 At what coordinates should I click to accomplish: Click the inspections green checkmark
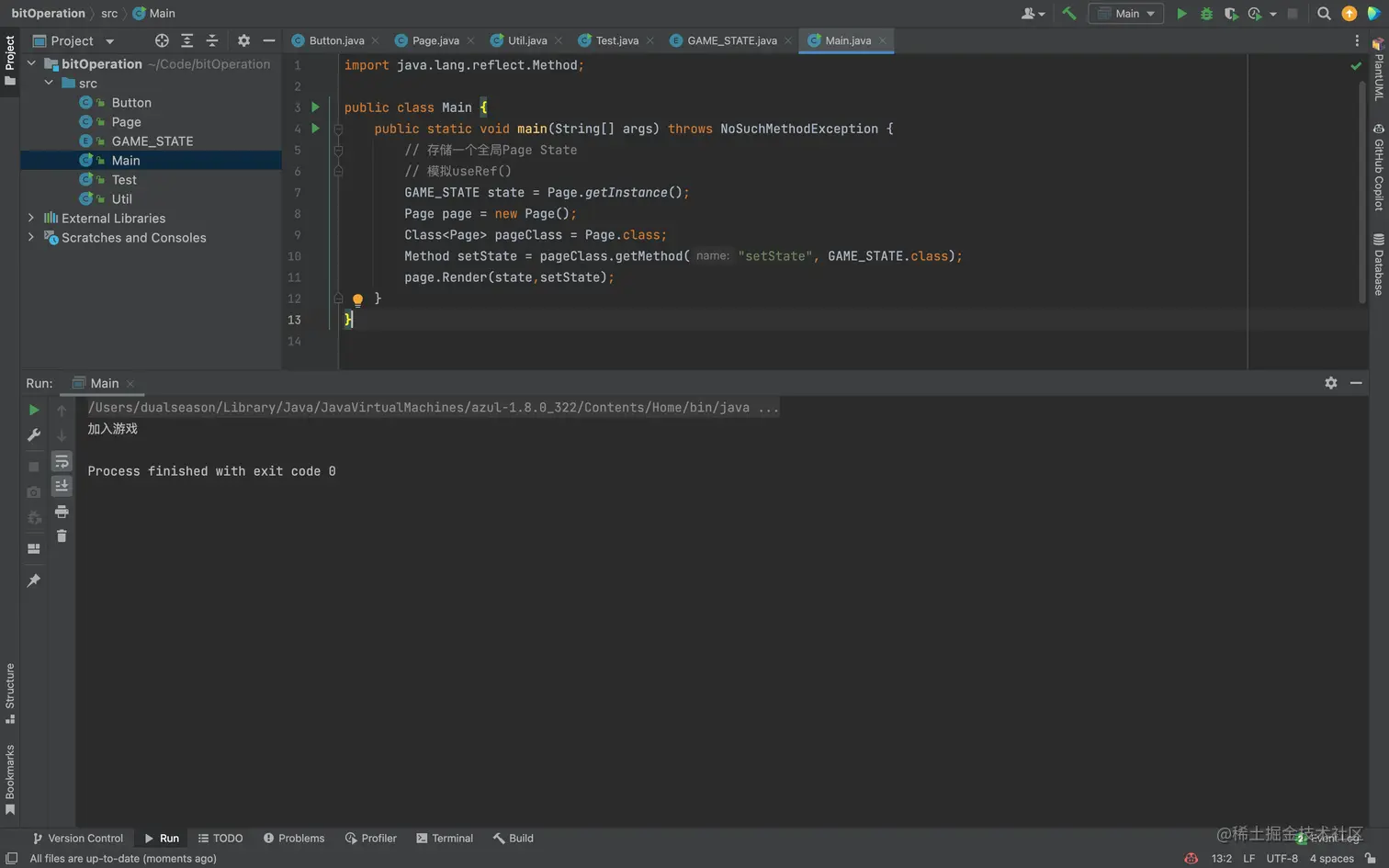tap(1356, 66)
